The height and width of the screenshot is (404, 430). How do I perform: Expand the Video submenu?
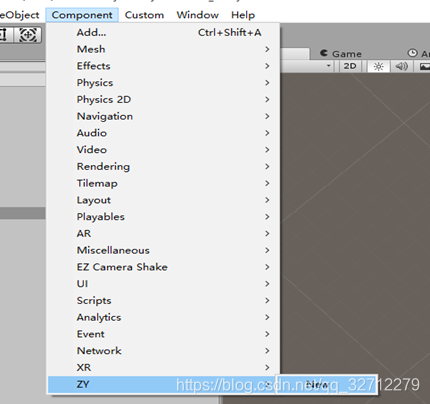163,150
